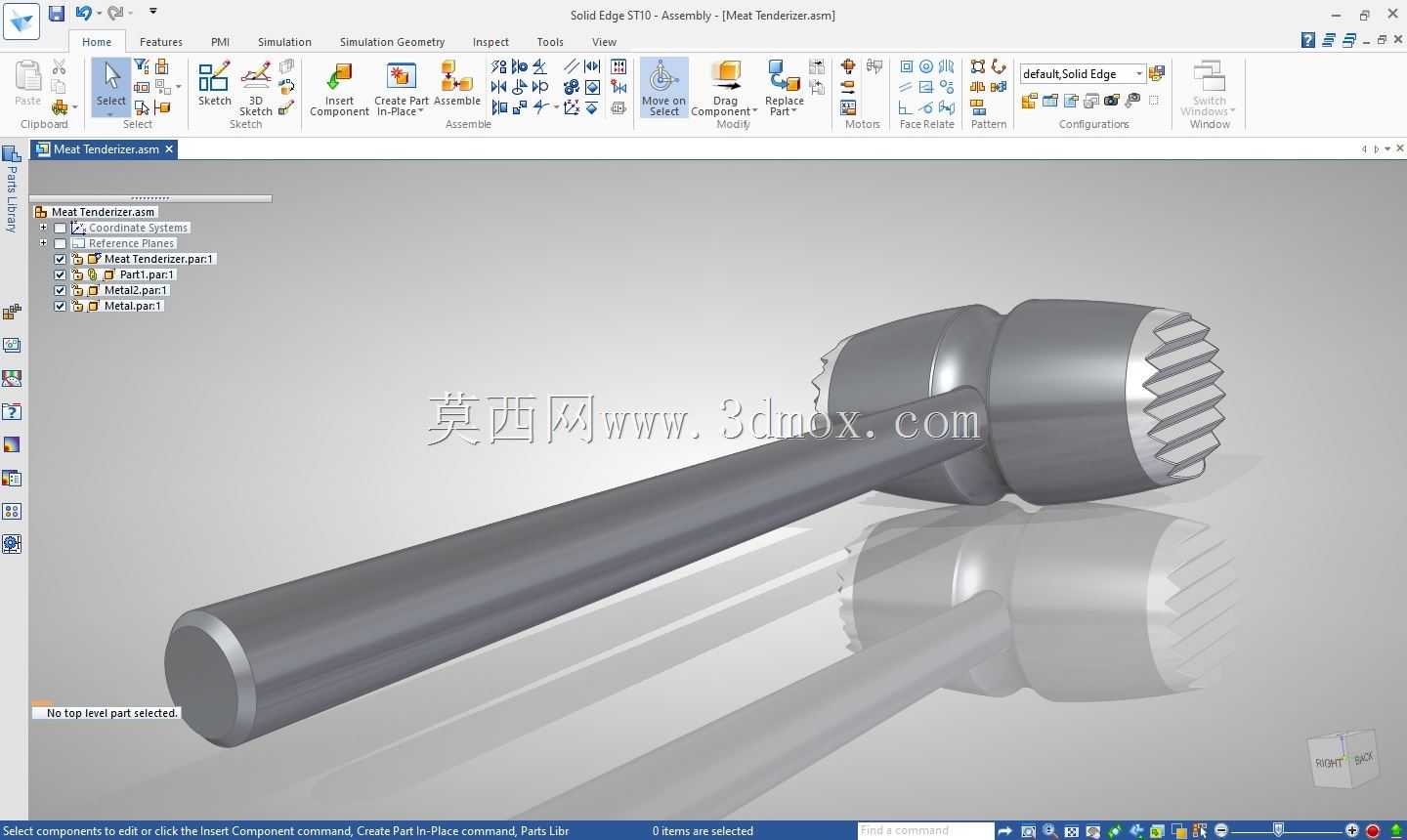Open the default,Solid Edge configuration dropdown

(1139, 74)
